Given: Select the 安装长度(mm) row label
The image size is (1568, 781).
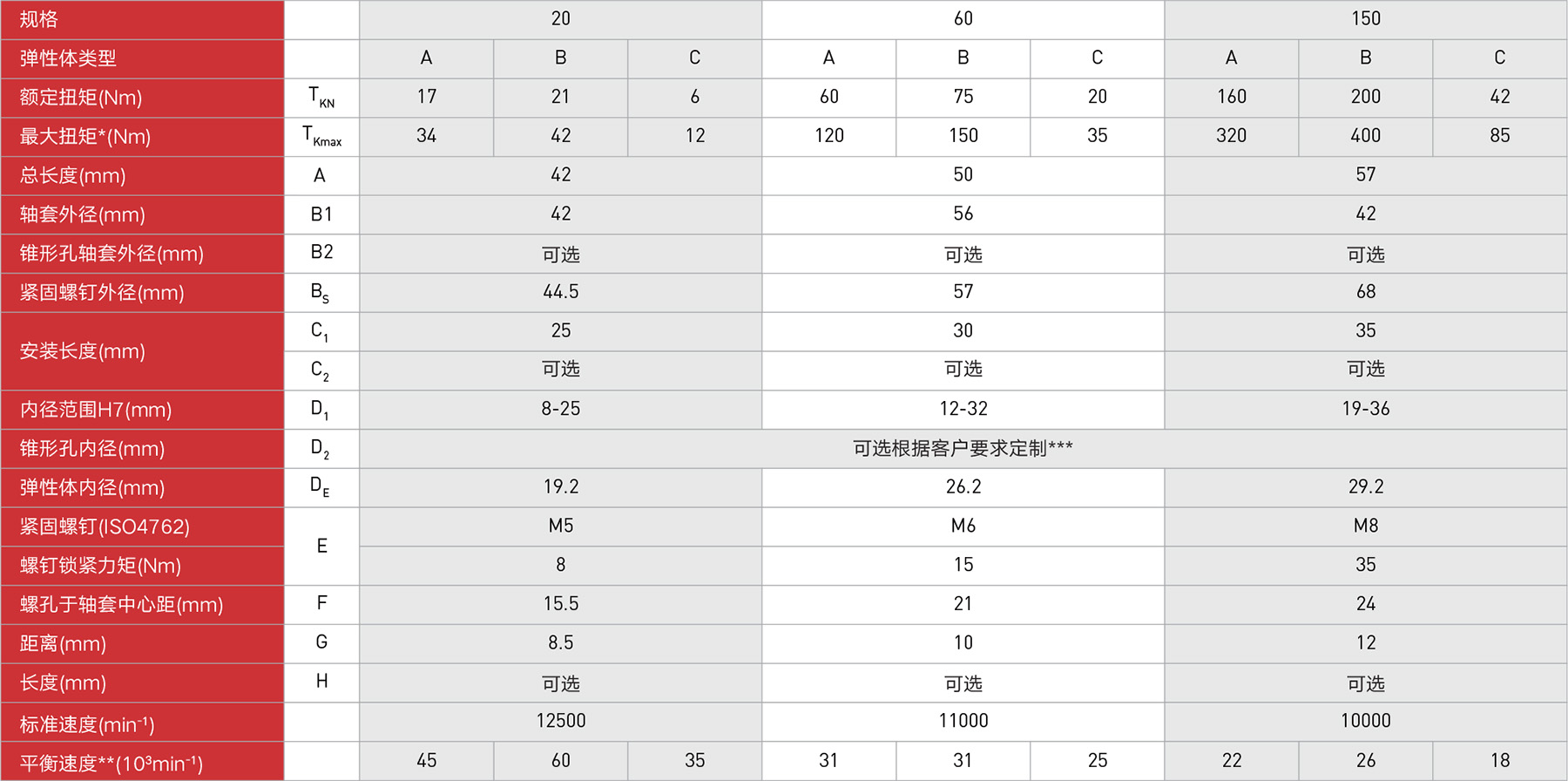Looking at the screenshot, I should (142, 351).
